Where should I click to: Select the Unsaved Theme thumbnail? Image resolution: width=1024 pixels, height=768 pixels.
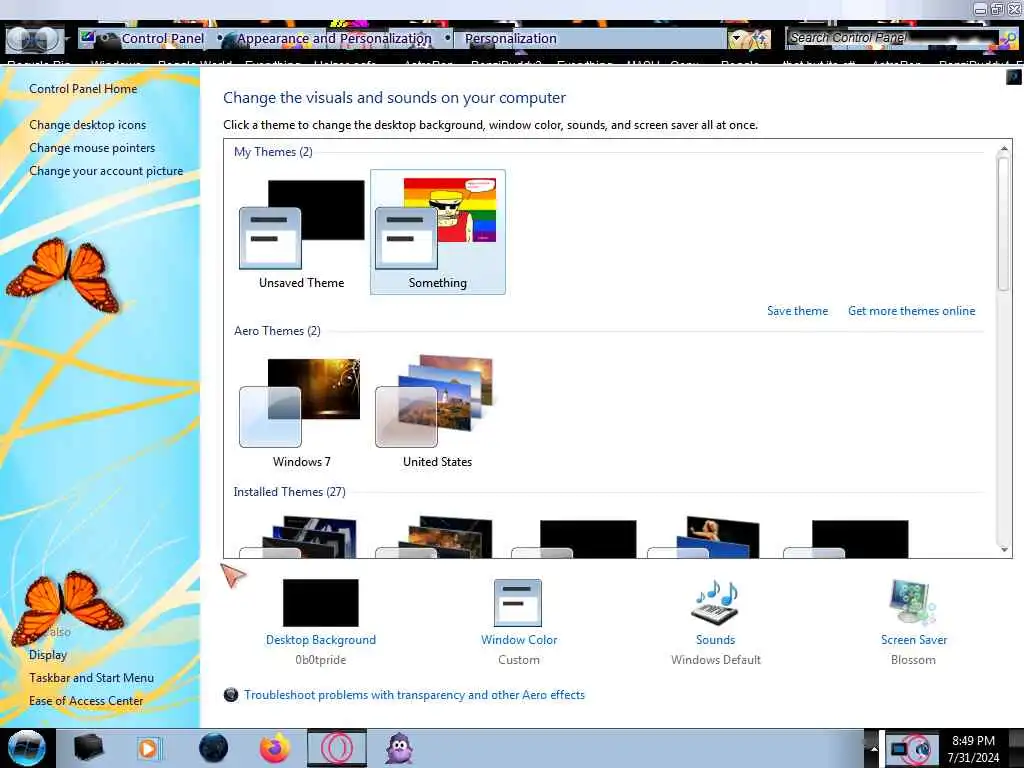[302, 232]
